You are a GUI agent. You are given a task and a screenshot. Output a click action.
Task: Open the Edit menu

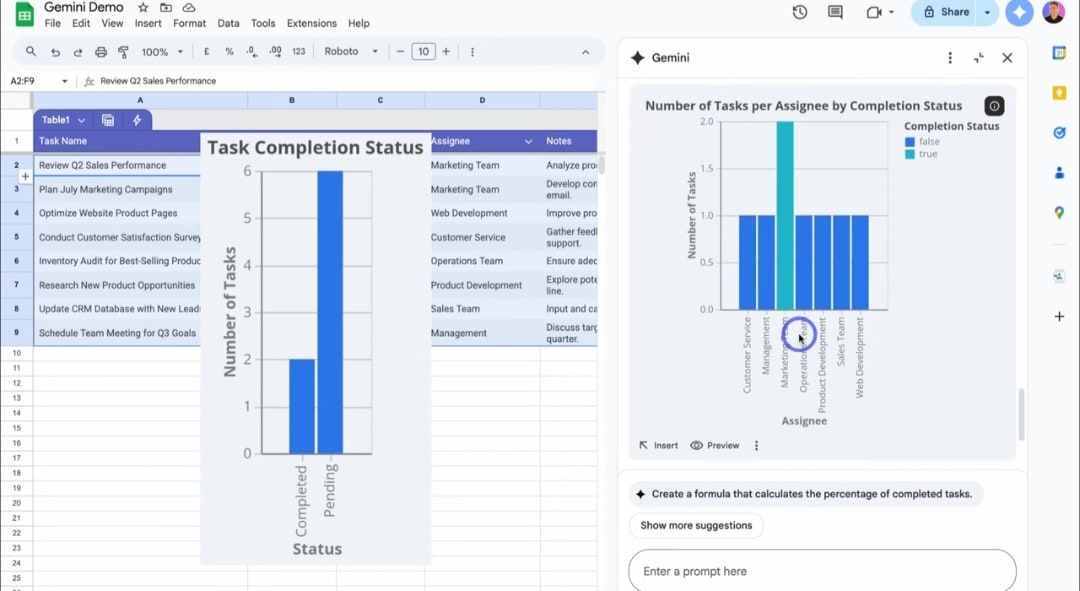[x=81, y=23]
